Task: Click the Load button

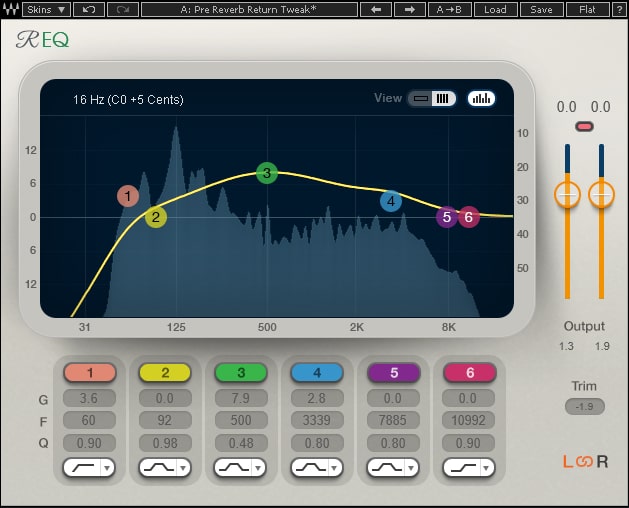Action: click(495, 10)
